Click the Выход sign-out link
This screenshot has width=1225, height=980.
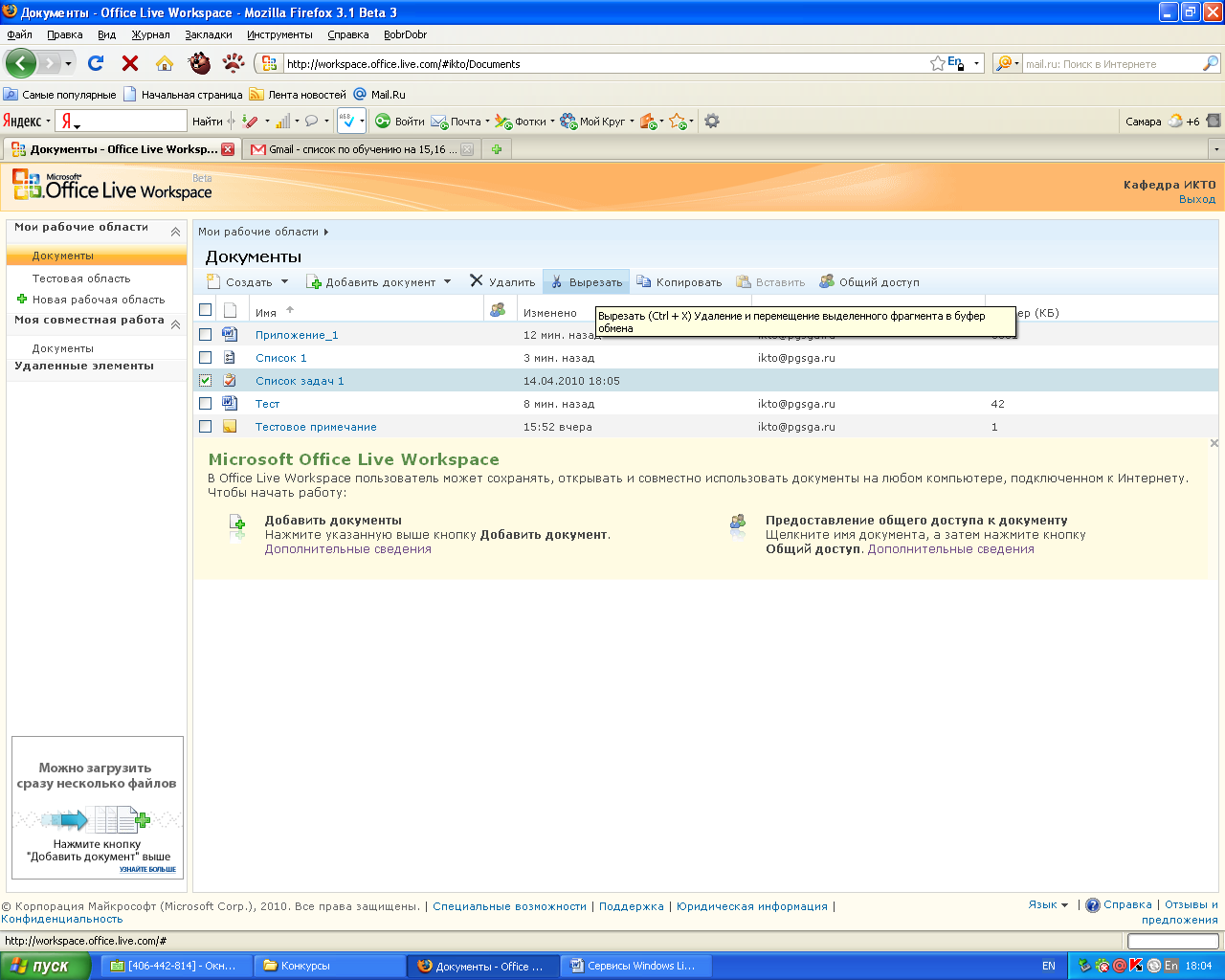point(1197,200)
